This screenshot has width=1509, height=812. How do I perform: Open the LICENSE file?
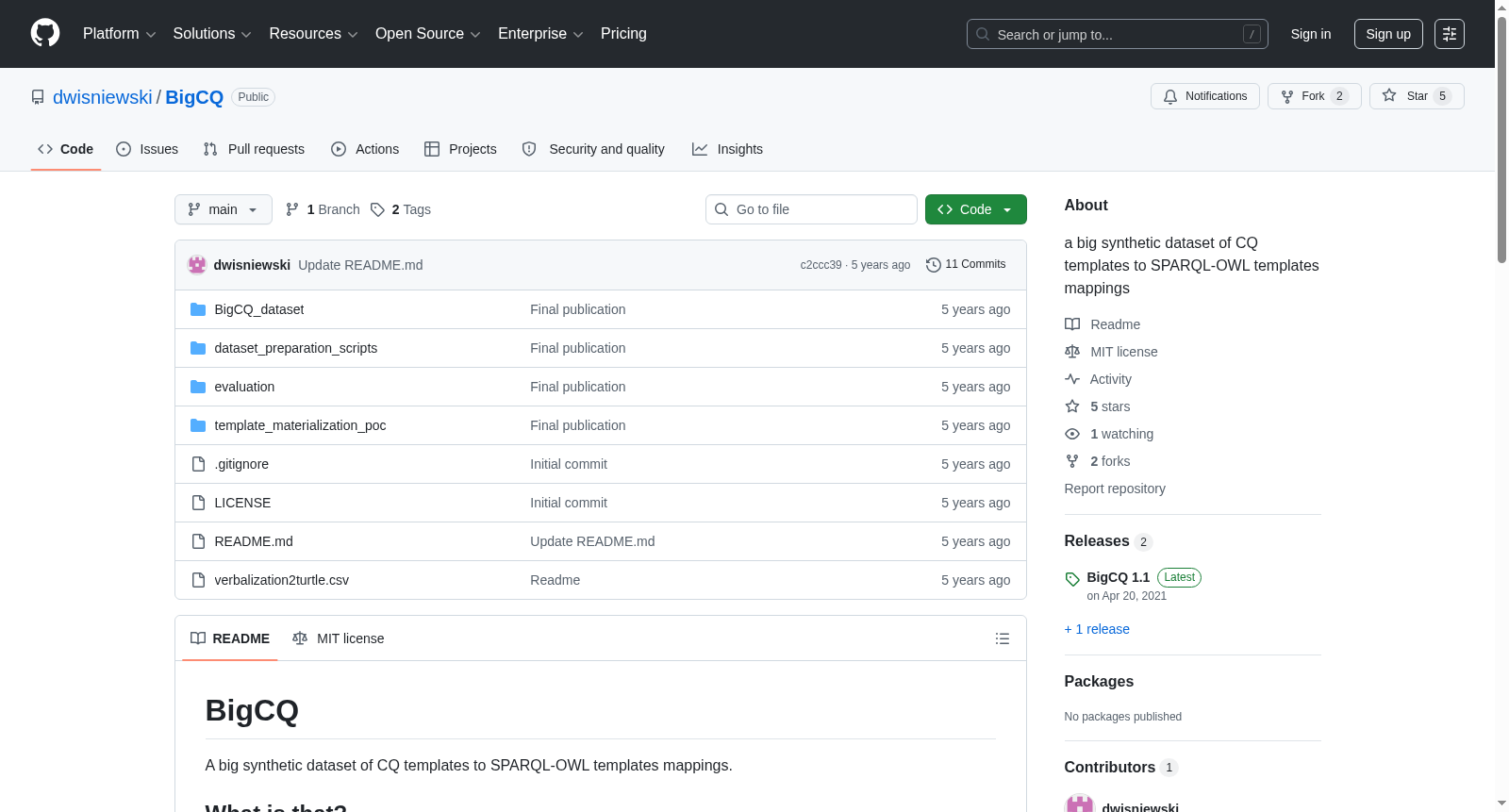(x=242, y=503)
